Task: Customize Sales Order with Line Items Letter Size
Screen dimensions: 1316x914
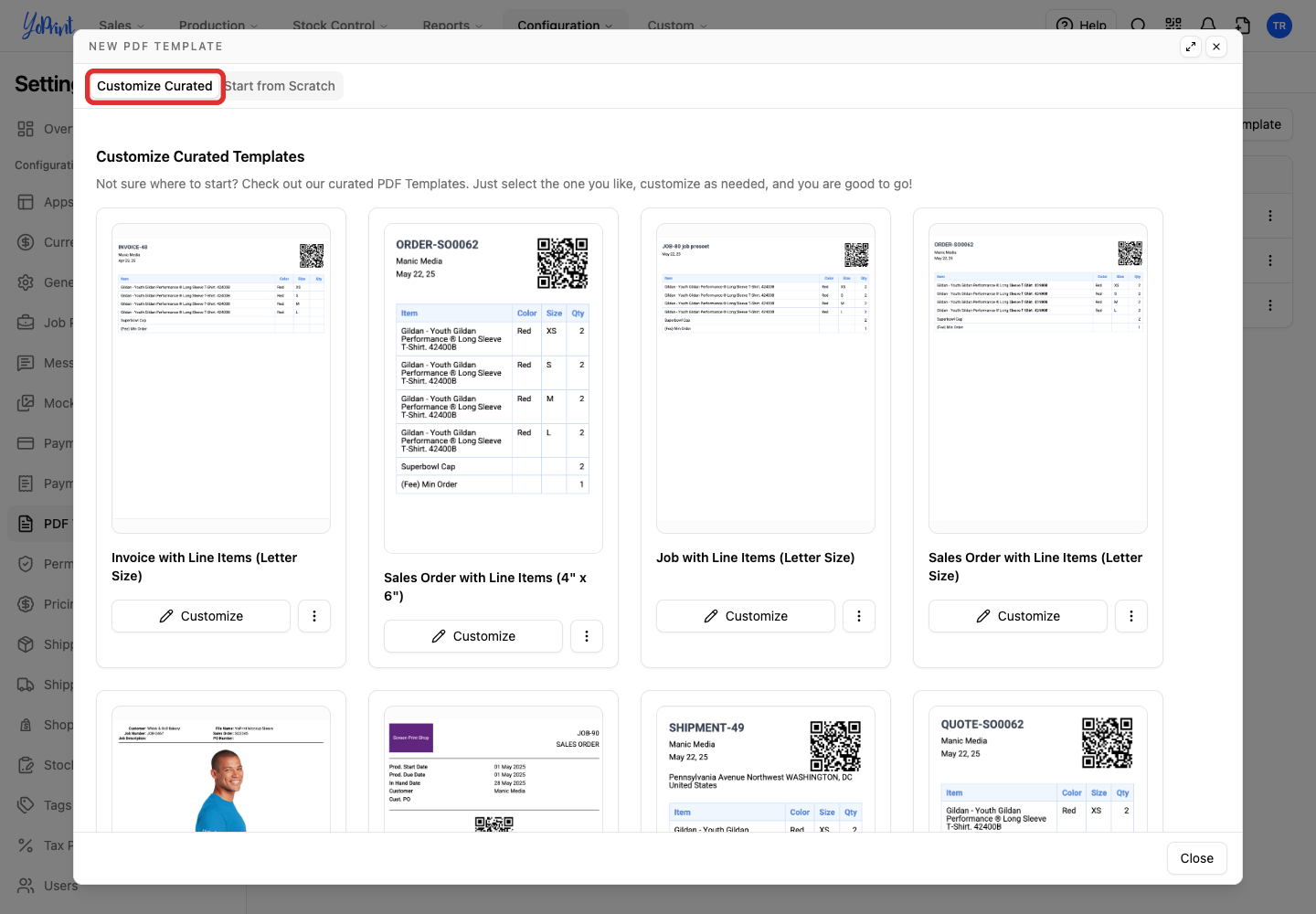Action: [1018, 616]
